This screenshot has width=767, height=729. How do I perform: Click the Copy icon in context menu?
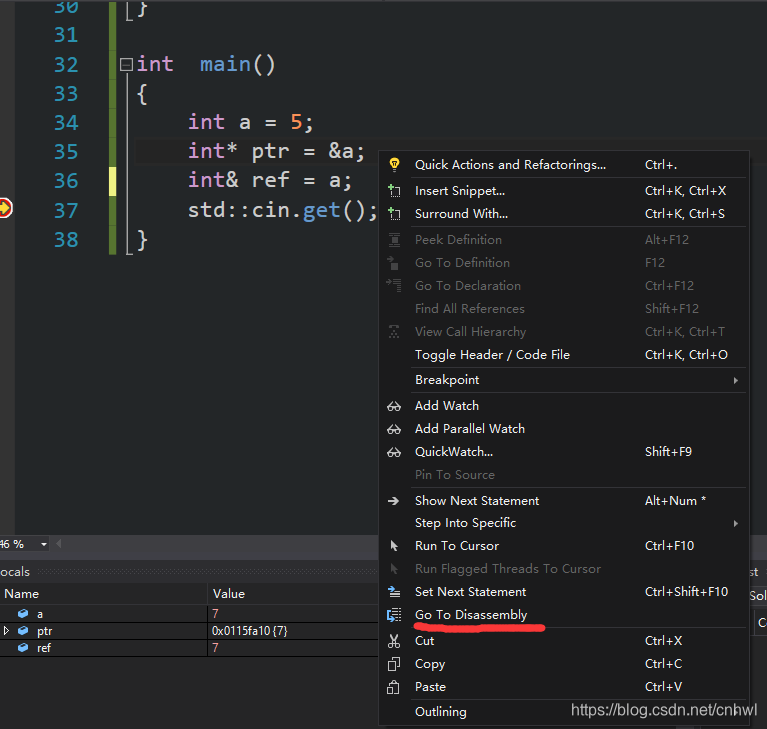click(x=394, y=664)
